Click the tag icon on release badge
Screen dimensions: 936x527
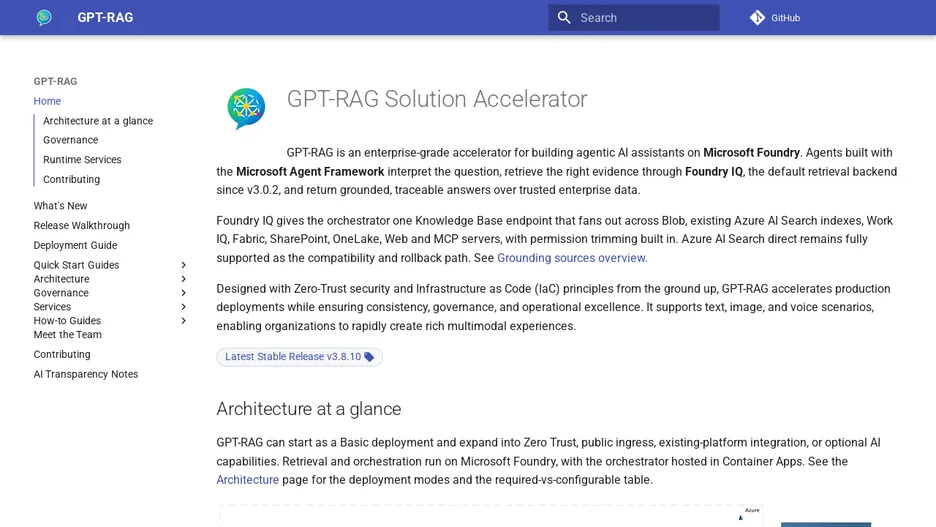369,357
